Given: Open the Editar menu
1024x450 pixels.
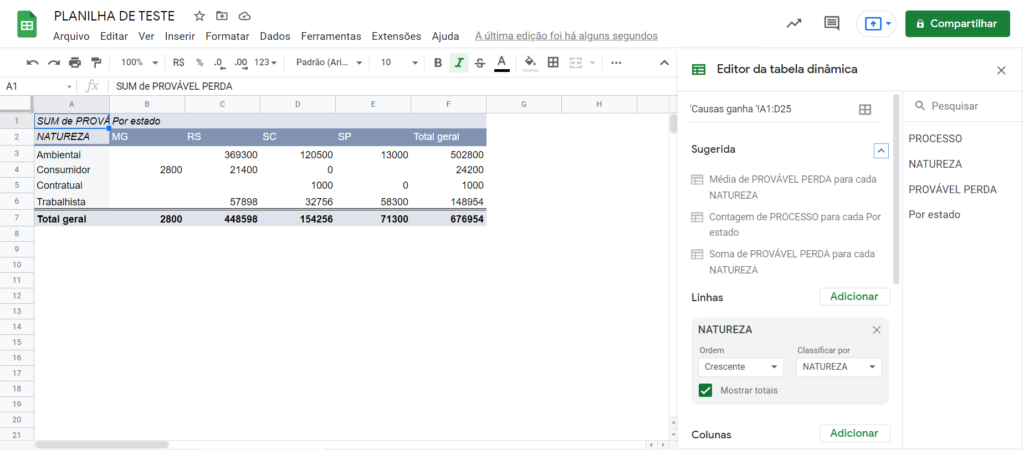Looking at the screenshot, I should pos(114,36).
